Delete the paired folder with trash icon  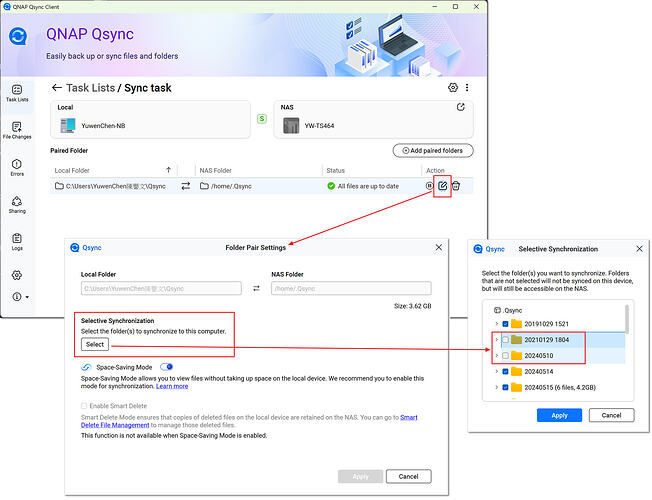[456, 186]
